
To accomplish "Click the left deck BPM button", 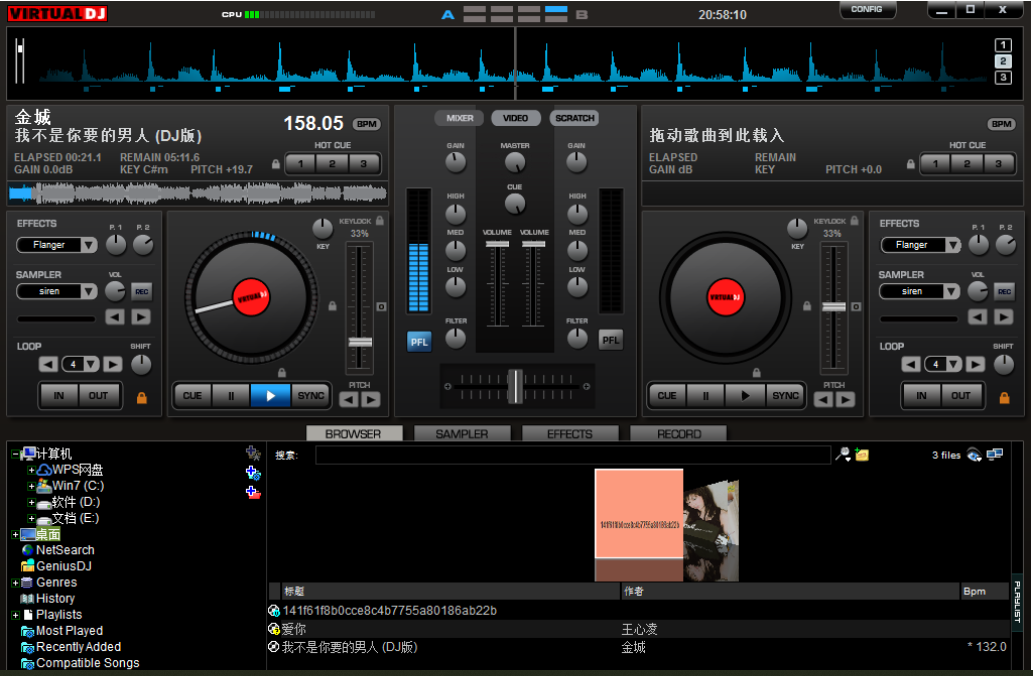I will [367, 124].
